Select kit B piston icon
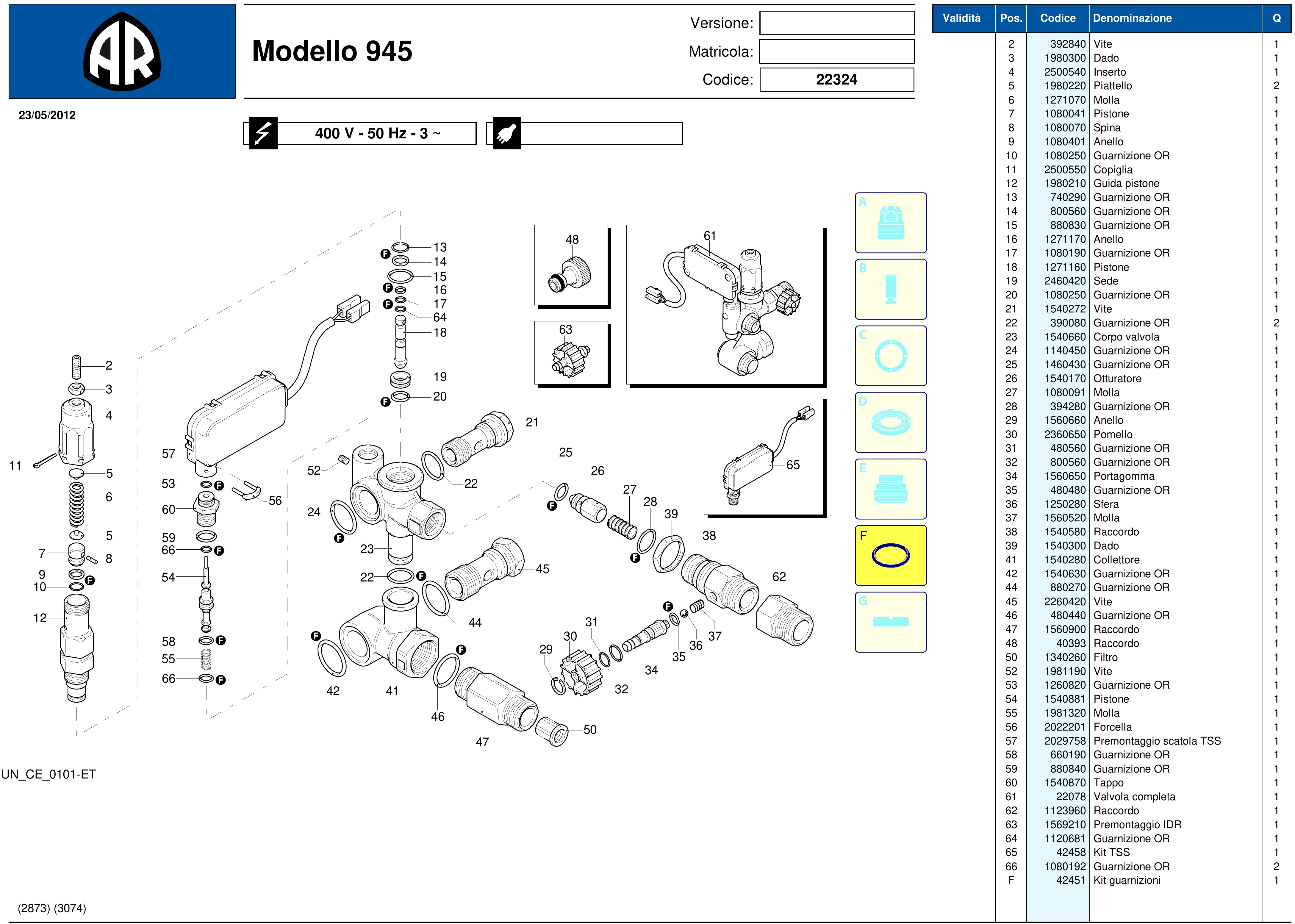Image resolution: width=1295 pixels, height=924 pixels. [890, 289]
